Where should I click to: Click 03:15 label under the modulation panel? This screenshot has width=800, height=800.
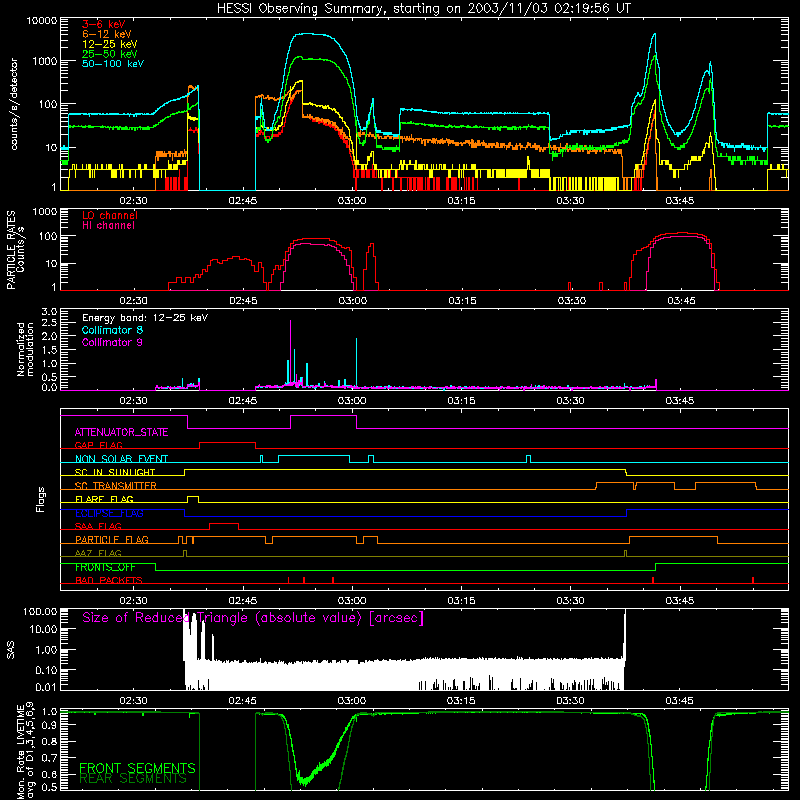(461, 401)
